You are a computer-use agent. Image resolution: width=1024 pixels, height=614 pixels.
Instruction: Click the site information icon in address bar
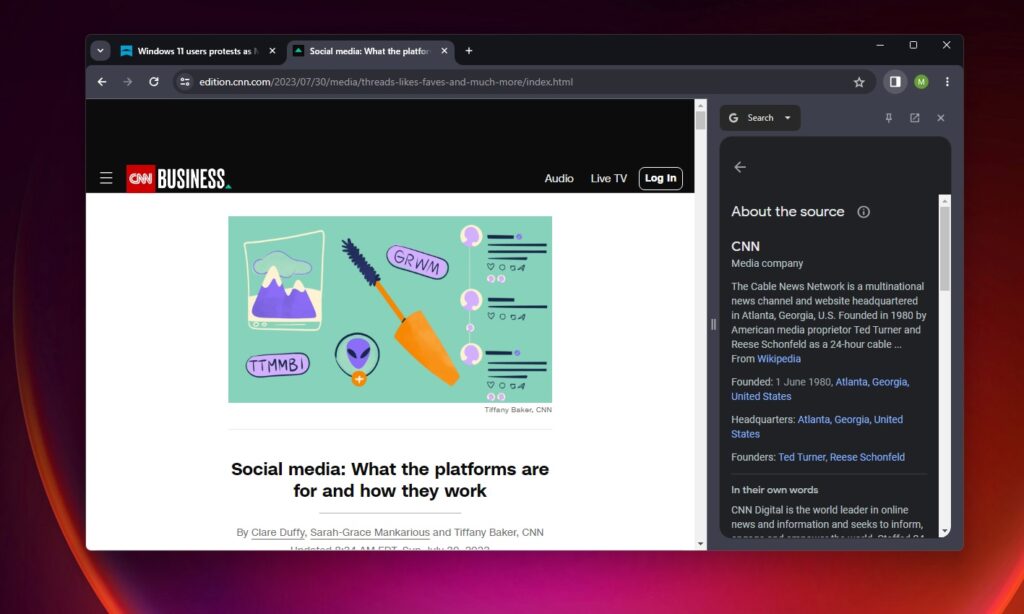click(x=185, y=82)
